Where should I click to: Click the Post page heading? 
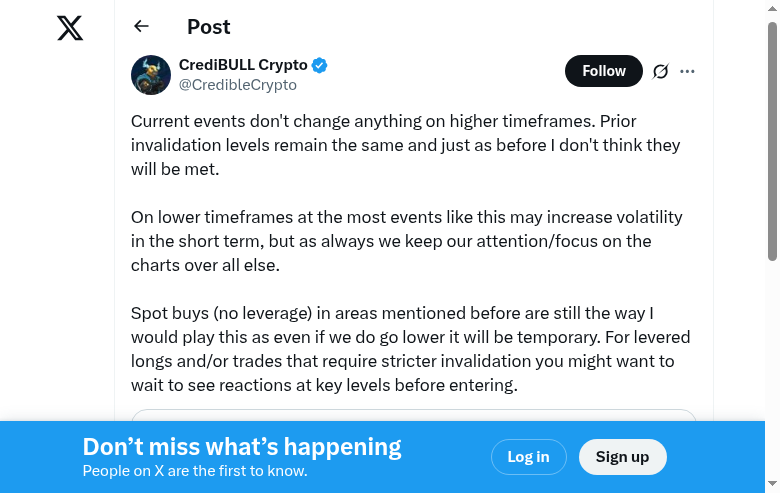click(208, 27)
